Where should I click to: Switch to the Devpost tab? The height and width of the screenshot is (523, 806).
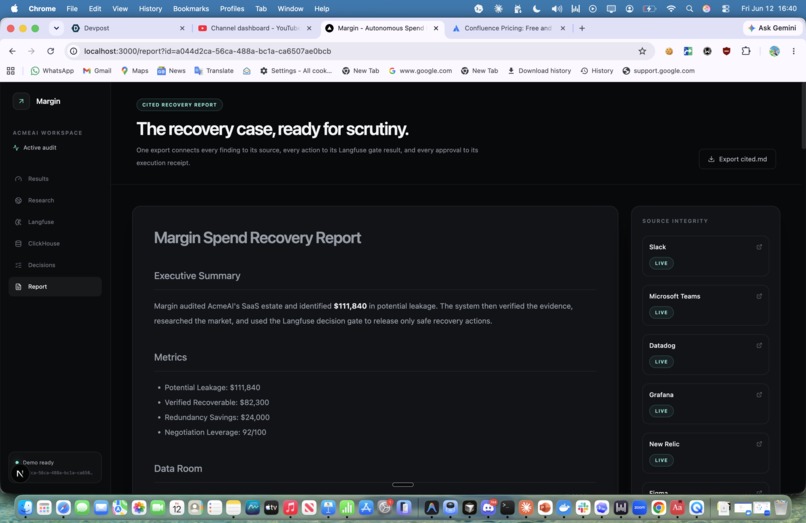click(x=129, y=28)
